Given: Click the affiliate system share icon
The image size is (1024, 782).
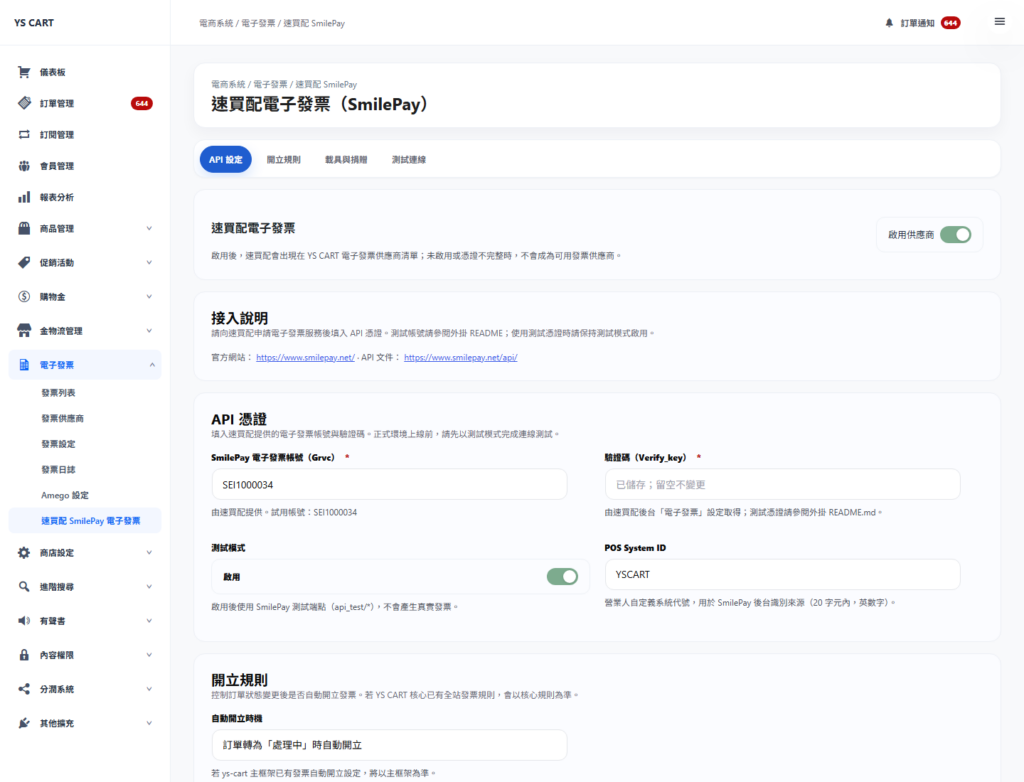Looking at the screenshot, I should 24,689.
